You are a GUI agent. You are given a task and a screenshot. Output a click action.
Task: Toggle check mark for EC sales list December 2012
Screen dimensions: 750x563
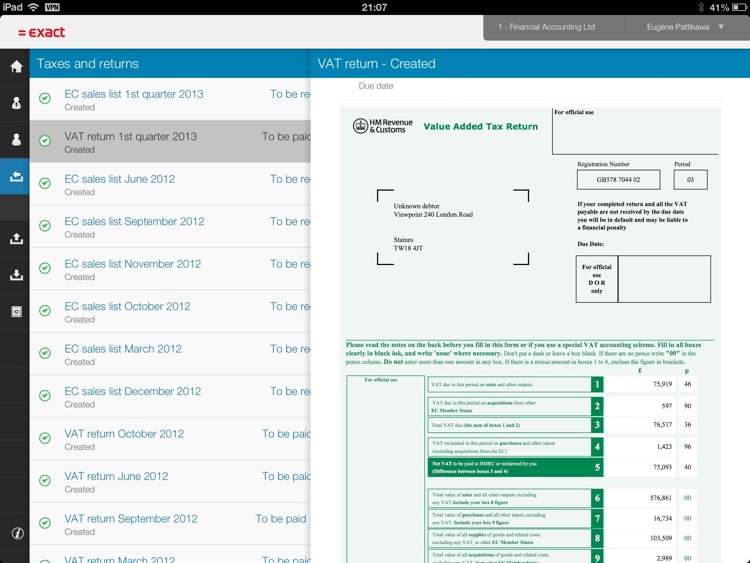tap(45, 396)
